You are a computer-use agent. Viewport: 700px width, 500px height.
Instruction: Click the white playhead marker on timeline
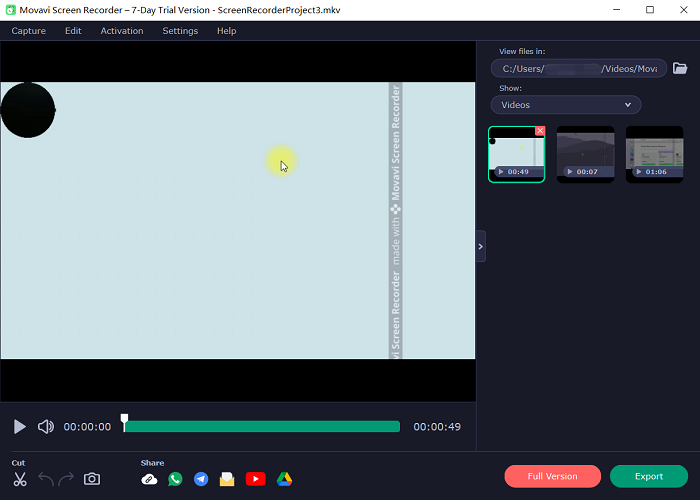click(125, 422)
